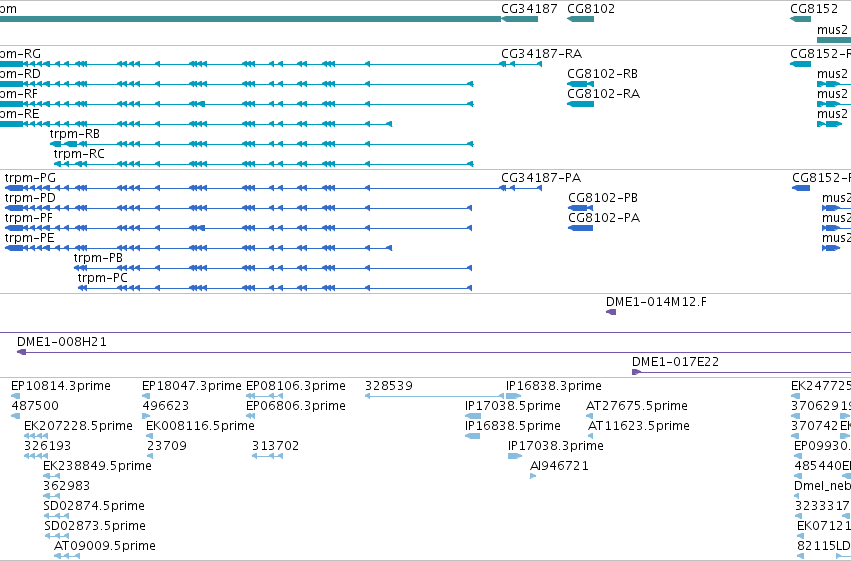
Task: Select the trpm-PC protein label
Action: (103, 278)
